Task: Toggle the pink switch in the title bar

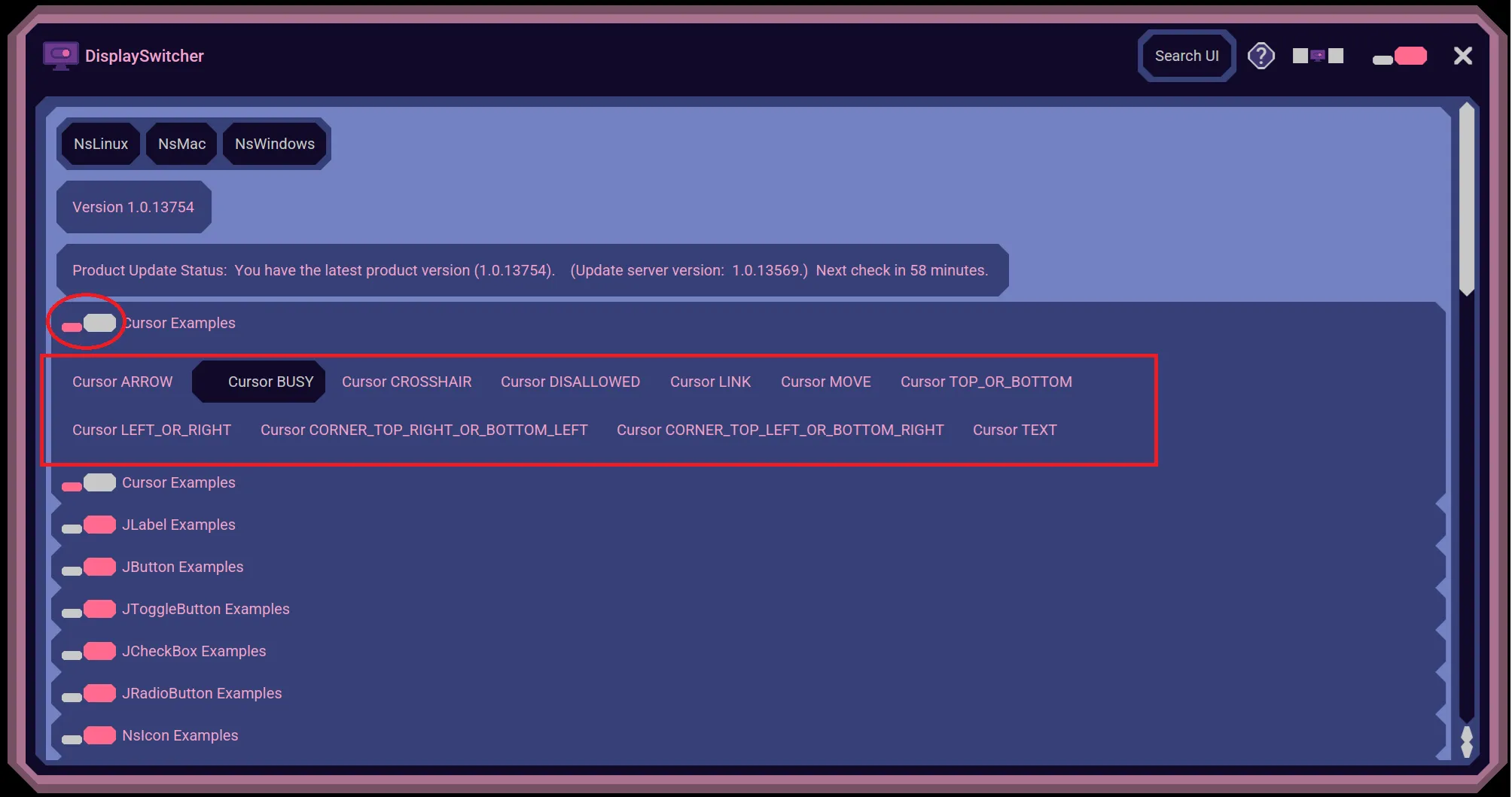Action: click(1400, 56)
